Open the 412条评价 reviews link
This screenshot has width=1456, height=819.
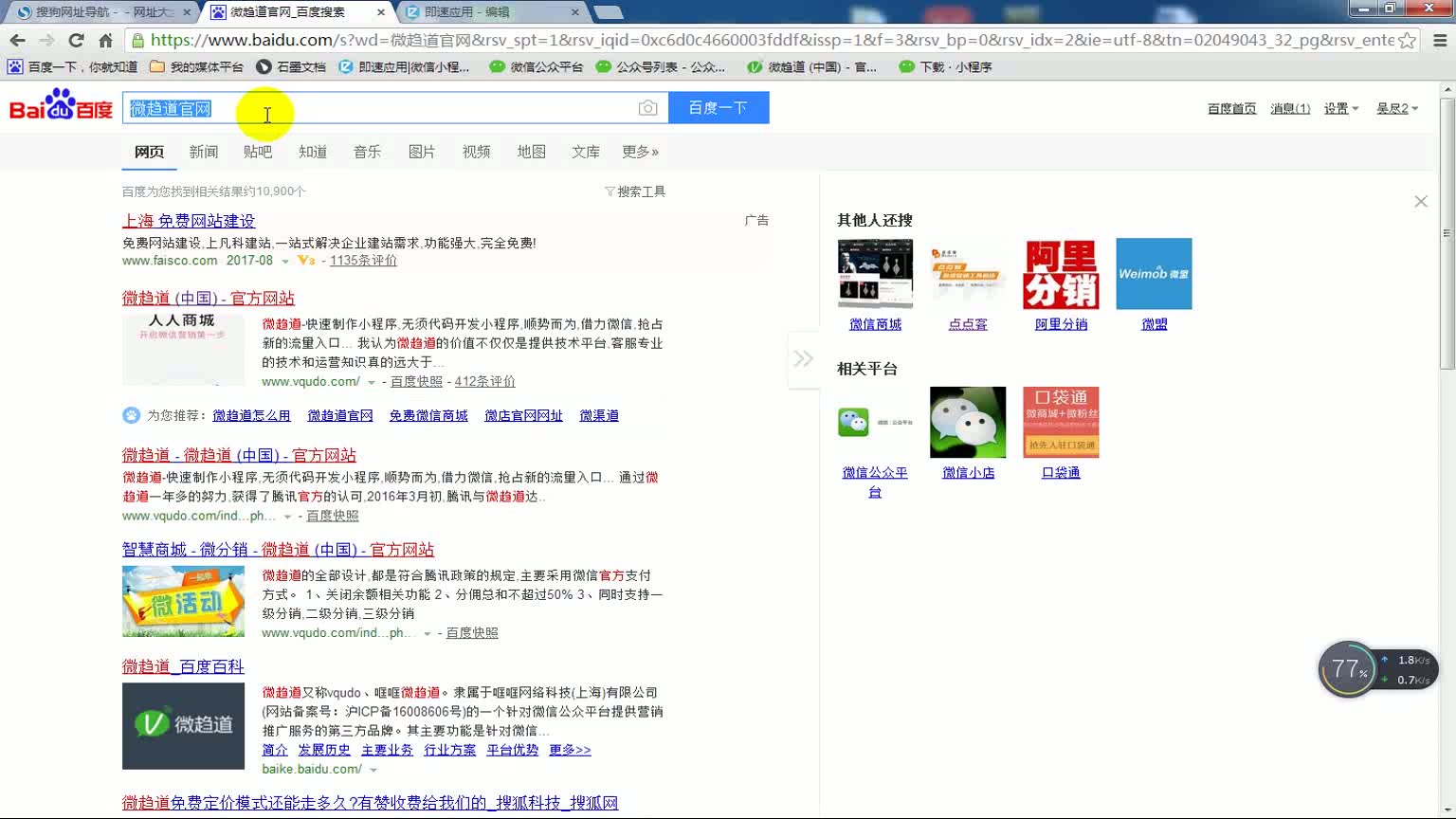click(485, 382)
